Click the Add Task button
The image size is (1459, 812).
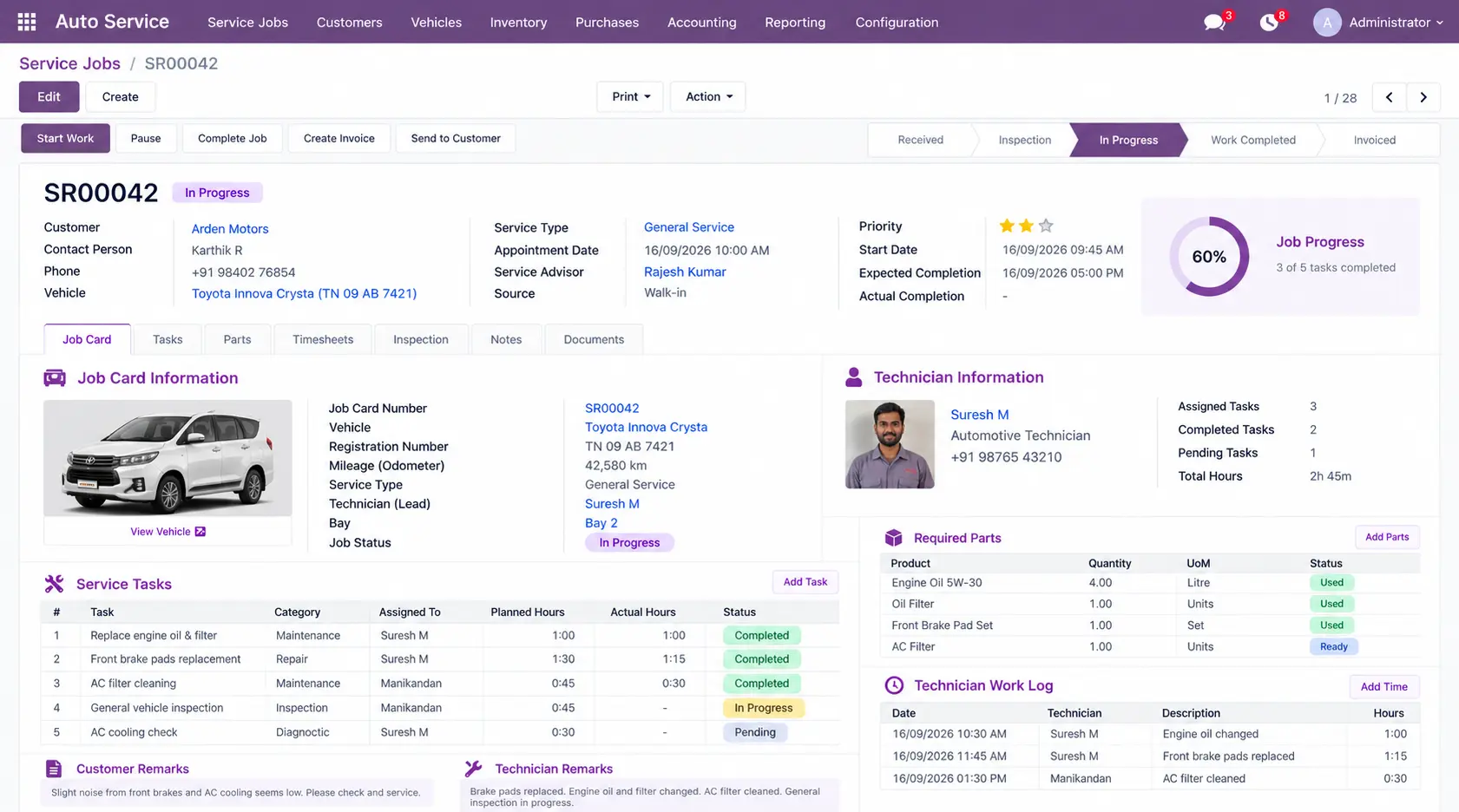pyautogui.click(x=805, y=582)
